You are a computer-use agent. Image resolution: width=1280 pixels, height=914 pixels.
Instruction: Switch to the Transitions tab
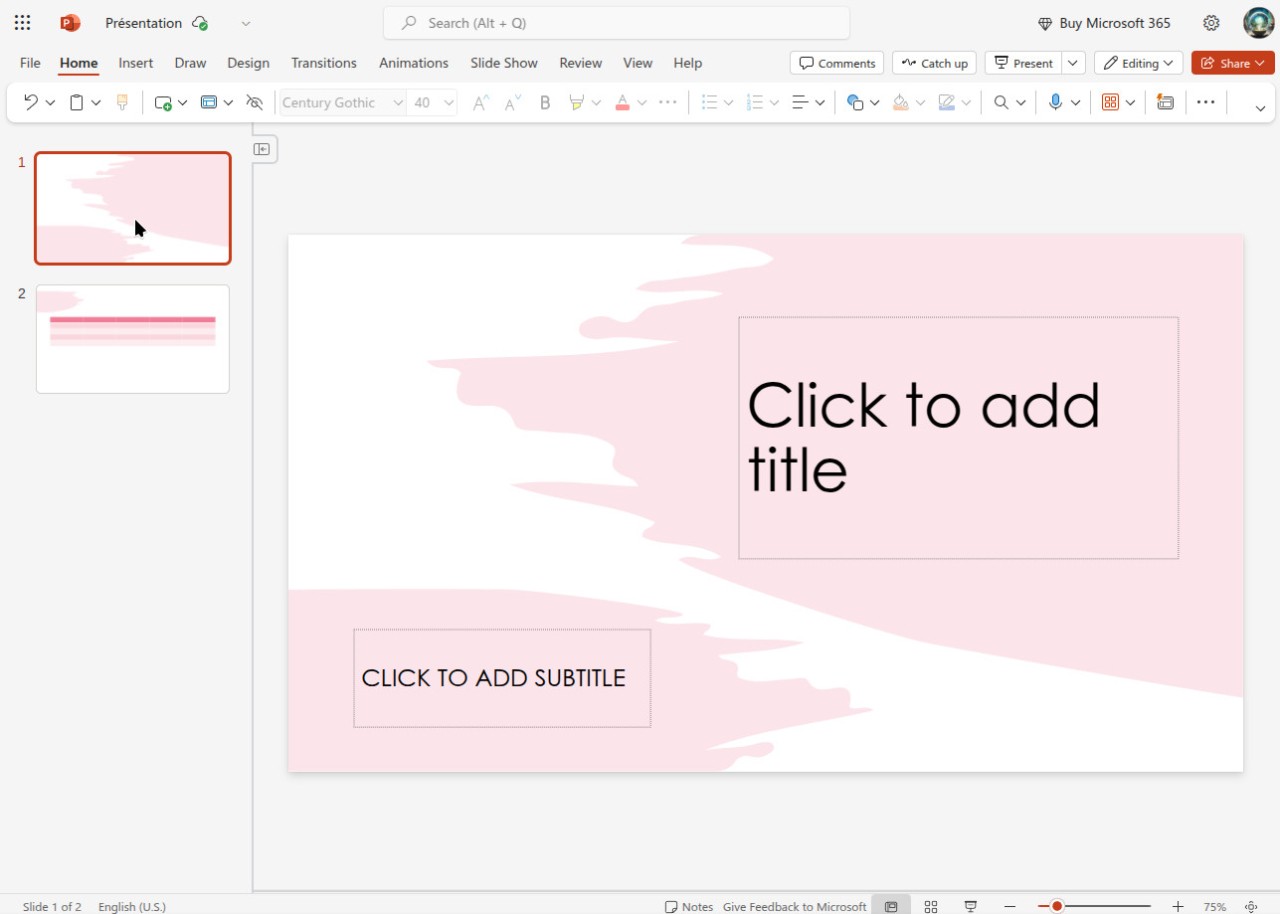click(x=323, y=63)
